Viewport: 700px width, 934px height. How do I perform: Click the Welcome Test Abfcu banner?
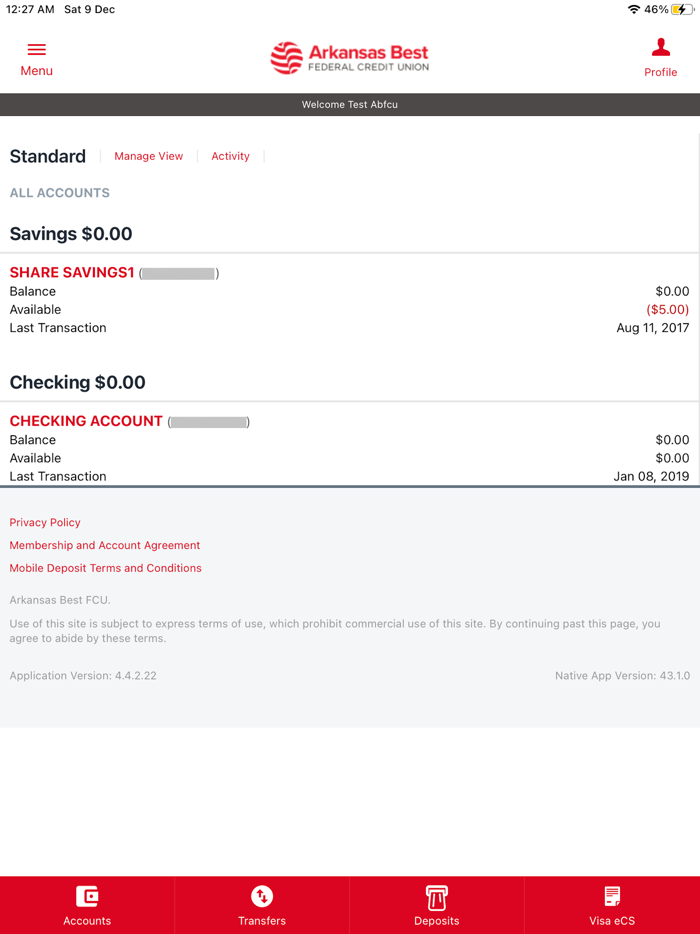coord(349,103)
